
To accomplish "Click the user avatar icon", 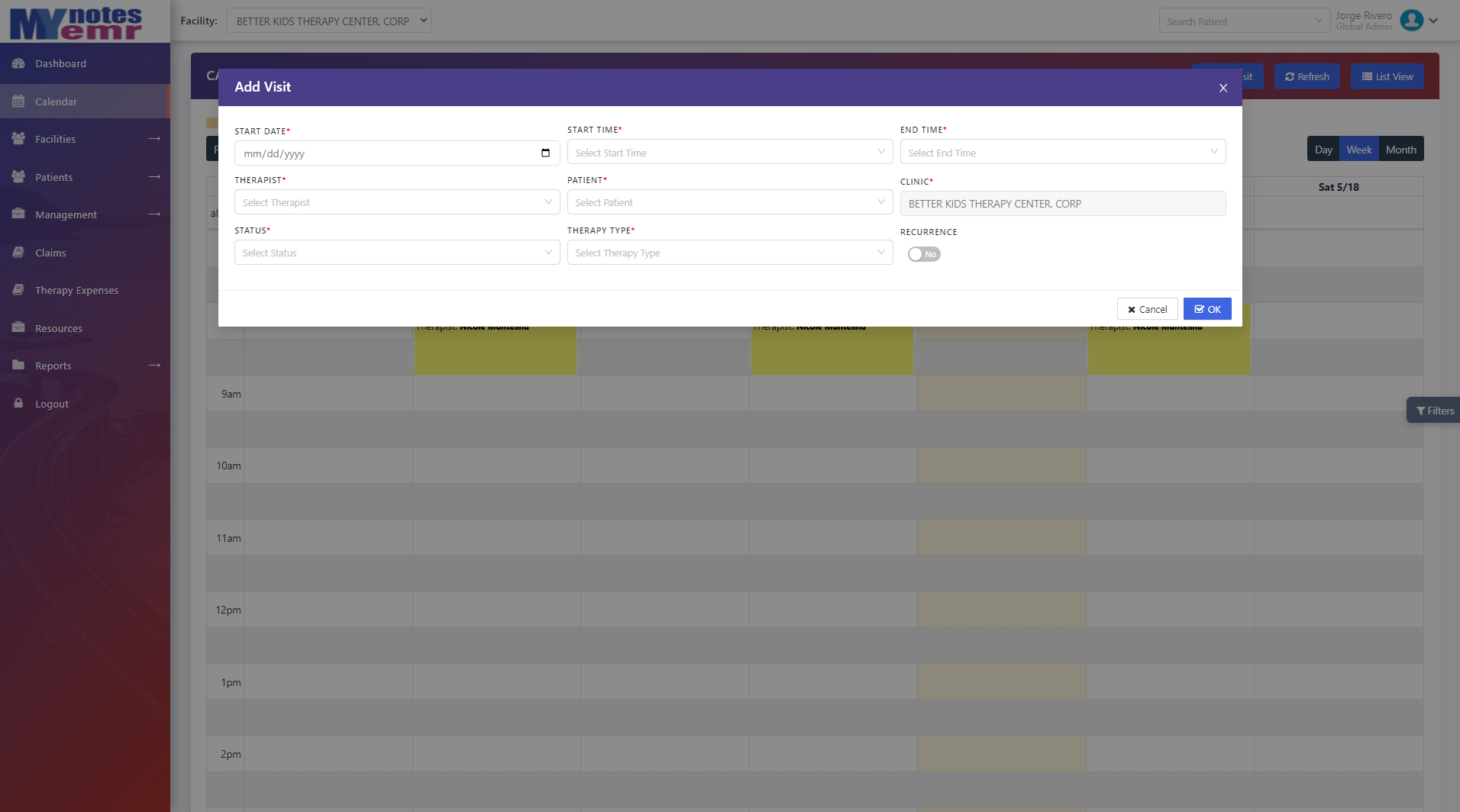I will tap(1411, 21).
